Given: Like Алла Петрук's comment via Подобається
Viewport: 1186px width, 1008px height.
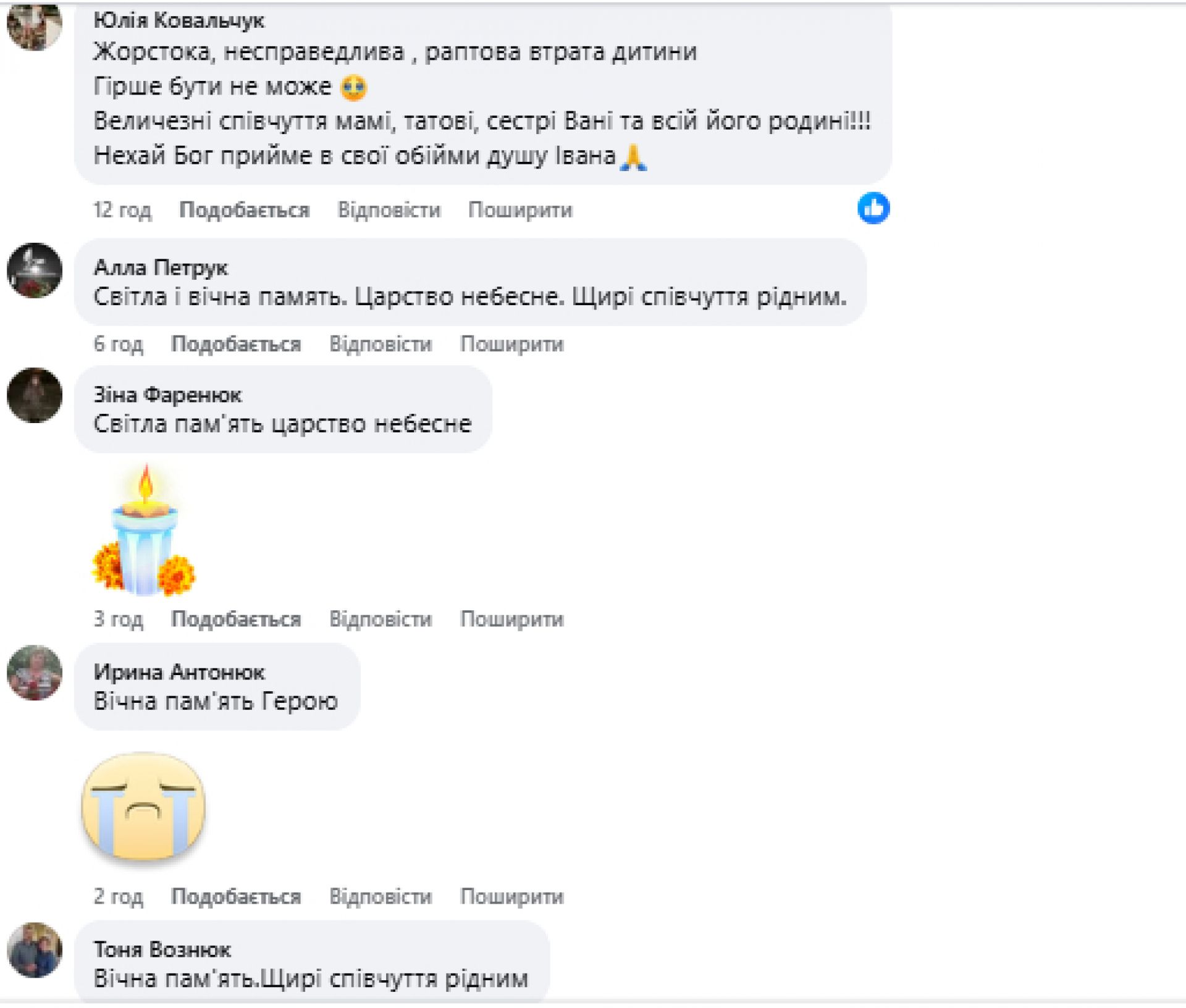Looking at the screenshot, I should point(236,344).
